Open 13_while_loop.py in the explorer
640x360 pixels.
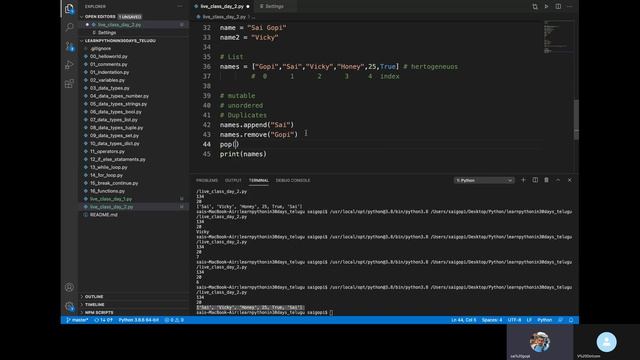pos(109,167)
